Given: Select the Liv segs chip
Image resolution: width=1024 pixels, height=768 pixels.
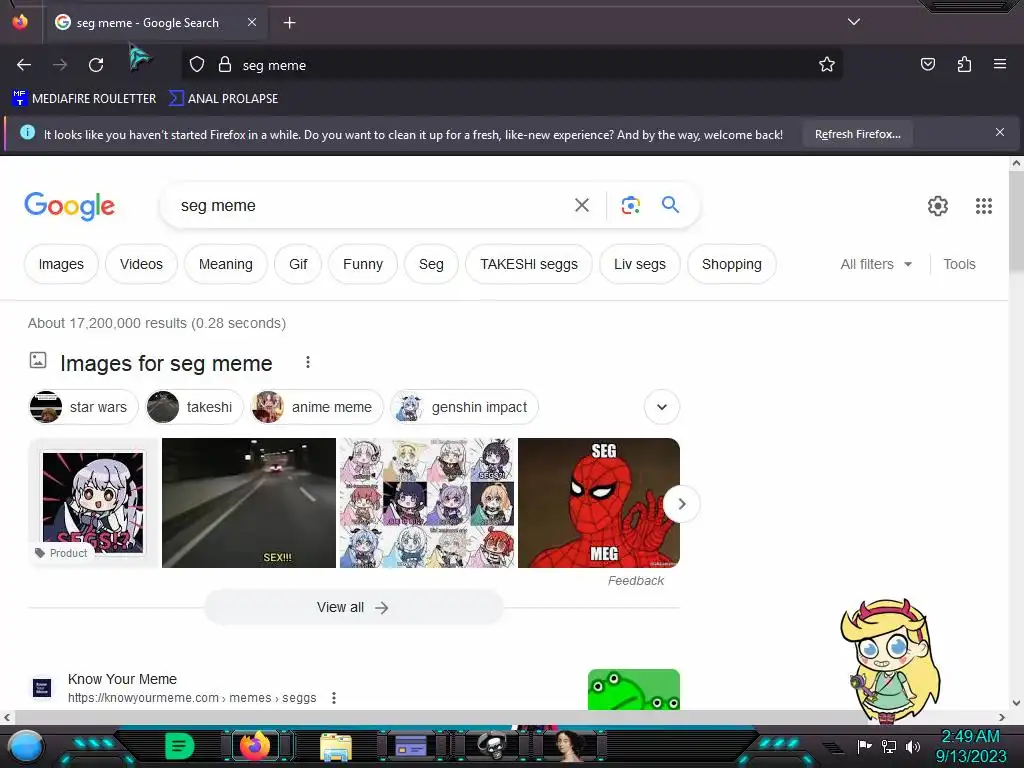Looking at the screenshot, I should click(x=639, y=264).
